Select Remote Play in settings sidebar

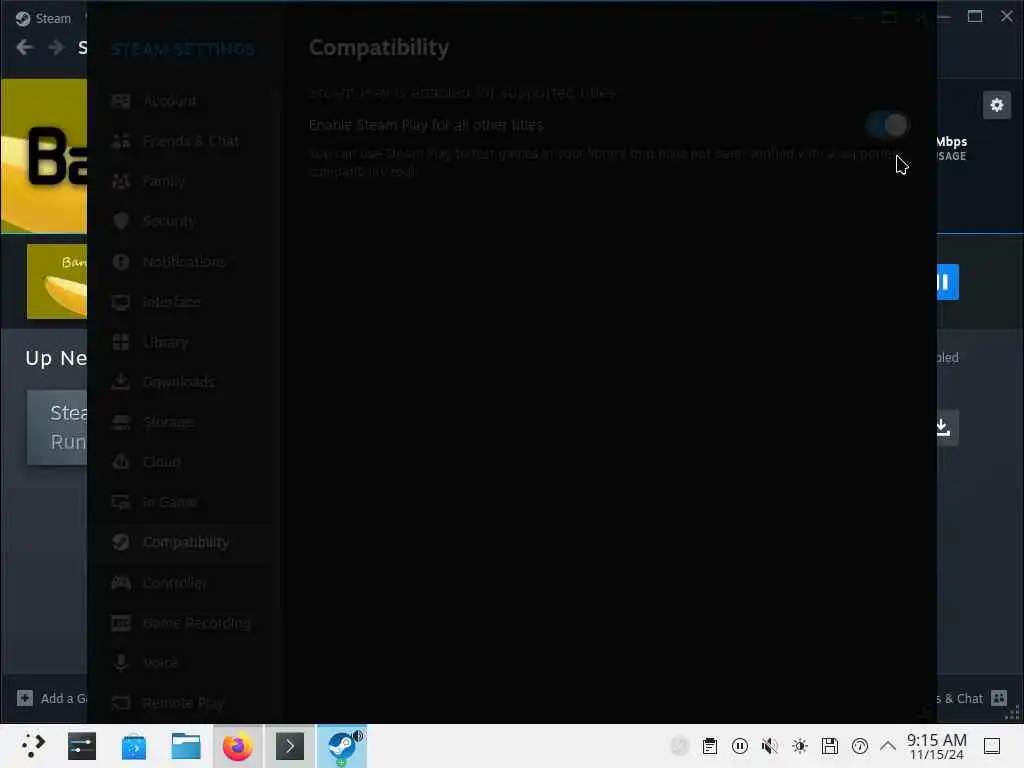pos(184,703)
